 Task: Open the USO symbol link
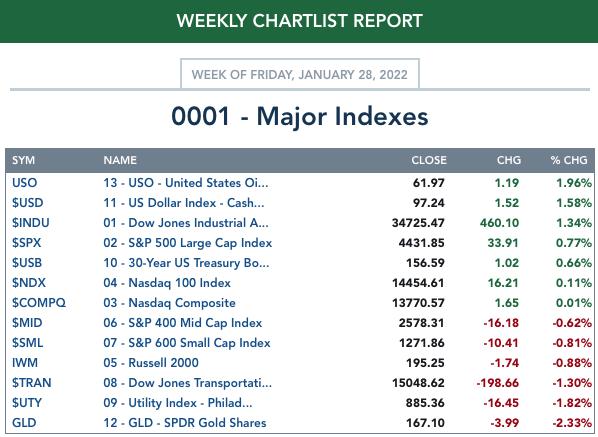tap(24, 183)
